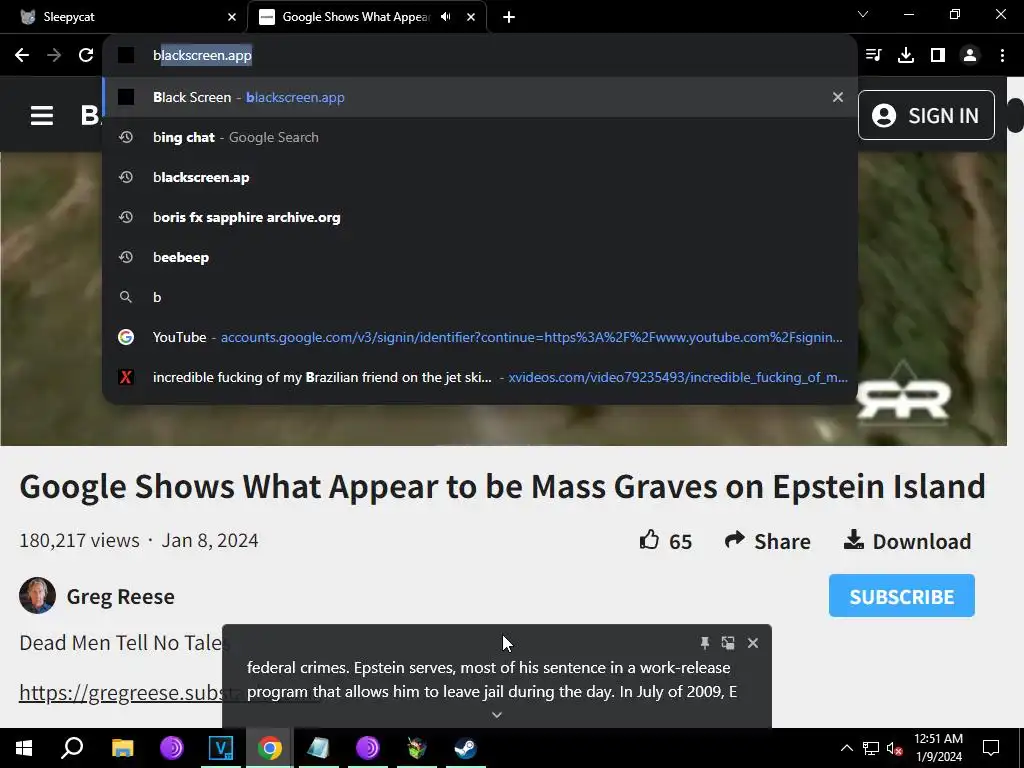The width and height of the screenshot is (1024, 768).
Task: Click the SIGN IN button
Action: (926, 116)
